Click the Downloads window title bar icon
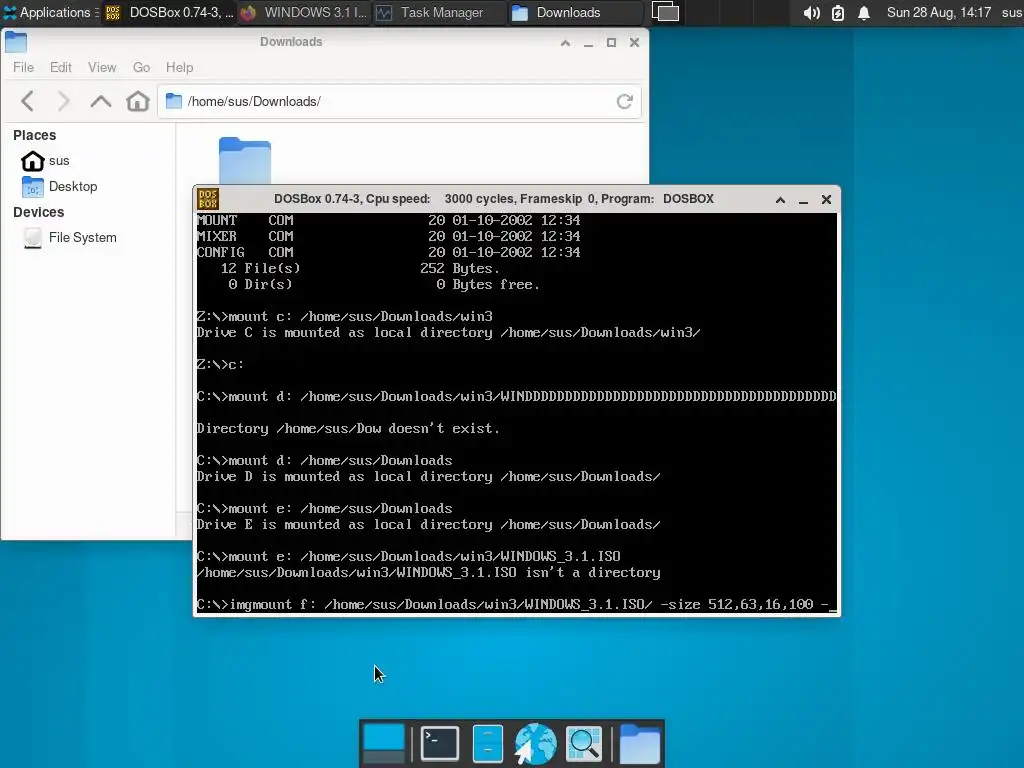 click(16, 42)
